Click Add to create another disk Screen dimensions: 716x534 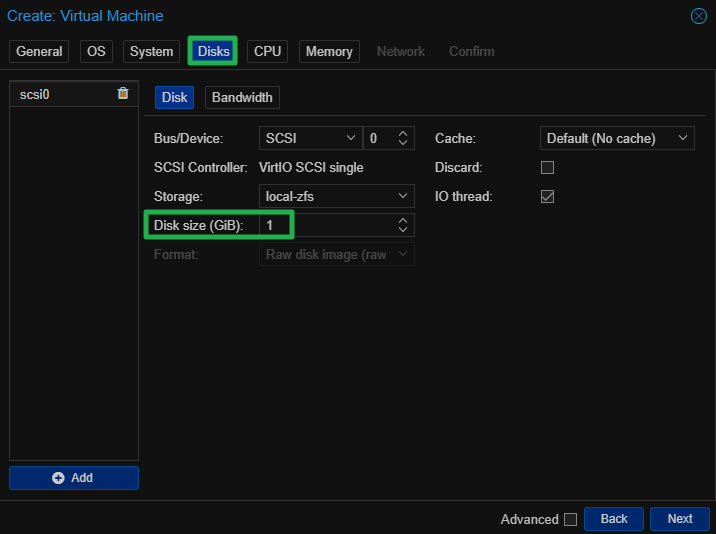click(74, 478)
